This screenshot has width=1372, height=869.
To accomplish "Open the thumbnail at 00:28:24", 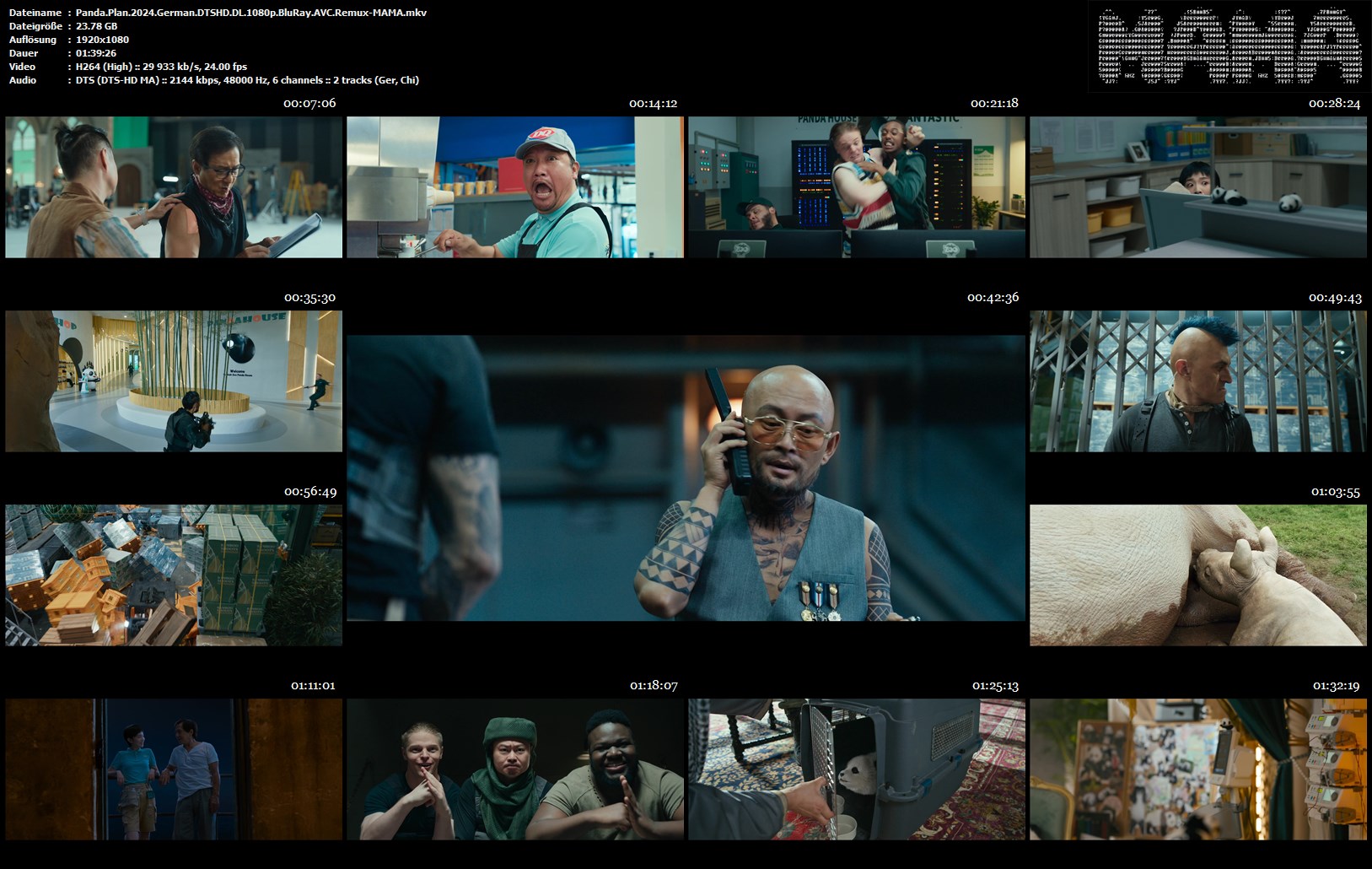I will click(1198, 187).
